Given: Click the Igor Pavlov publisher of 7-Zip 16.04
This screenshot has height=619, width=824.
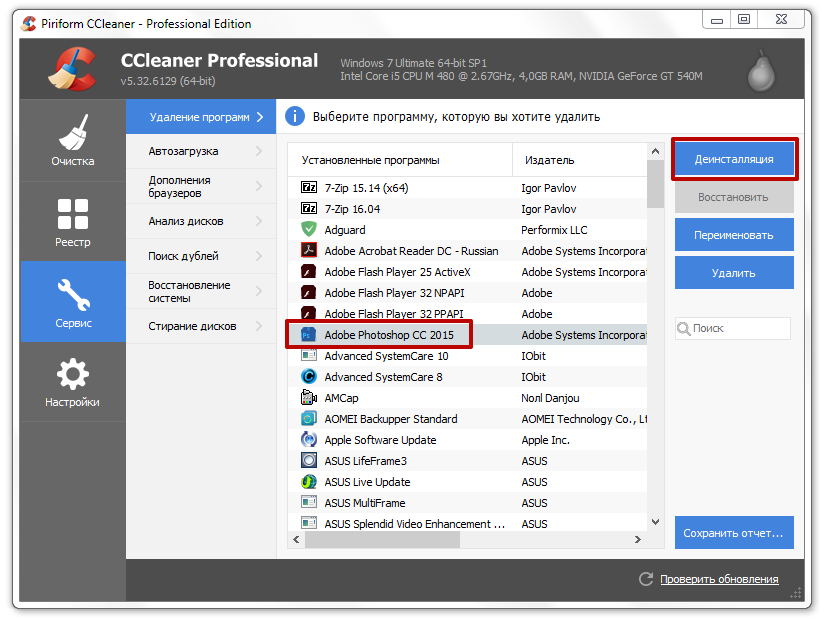Looking at the screenshot, I should point(549,209).
